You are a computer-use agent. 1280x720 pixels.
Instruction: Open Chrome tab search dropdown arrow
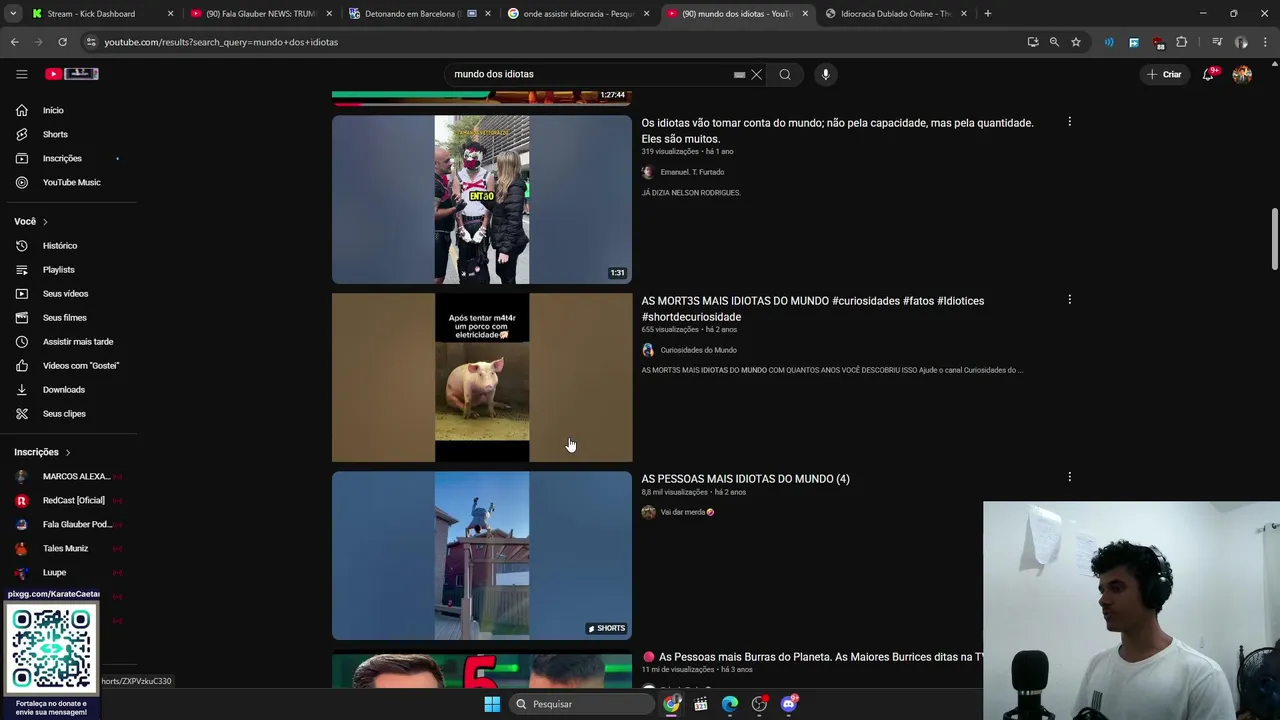tap(13, 14)
